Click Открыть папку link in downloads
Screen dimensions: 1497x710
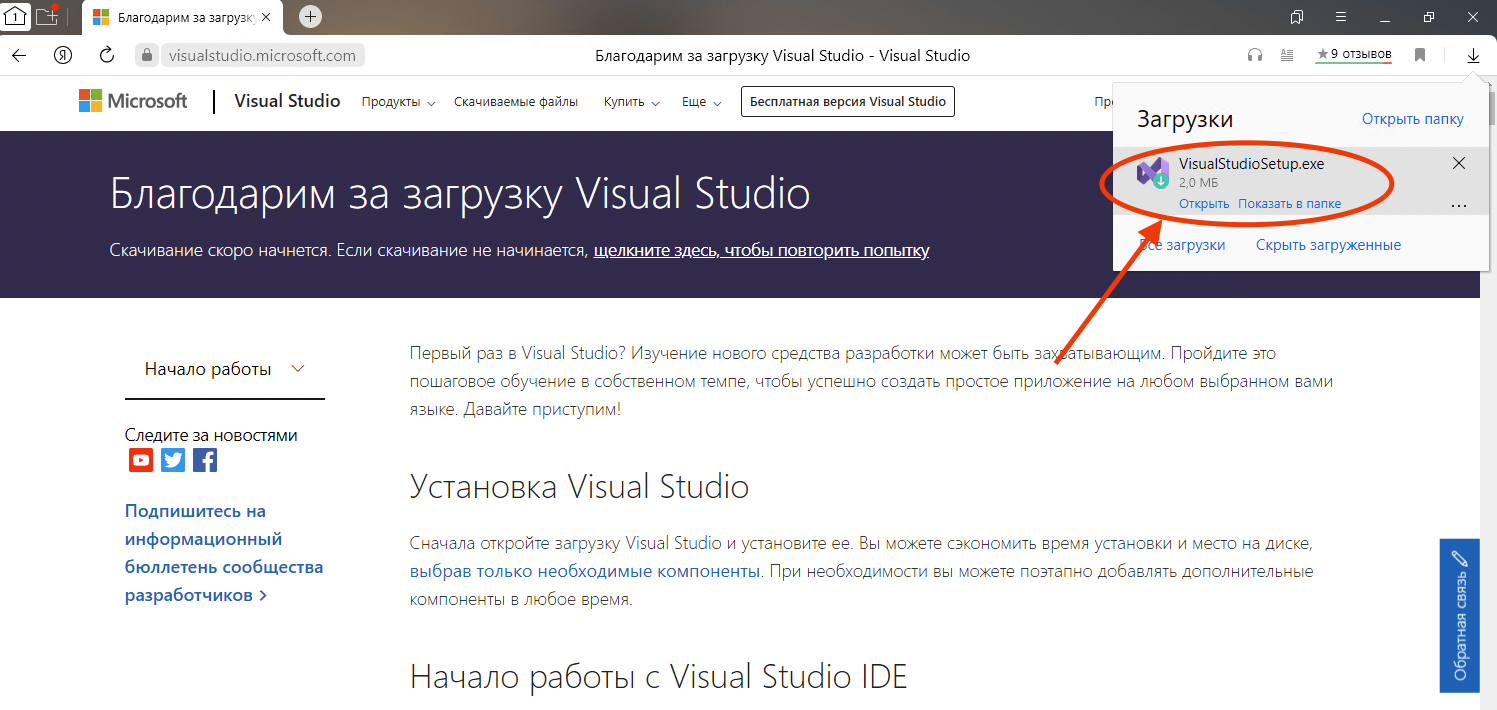pos(1412,119)
